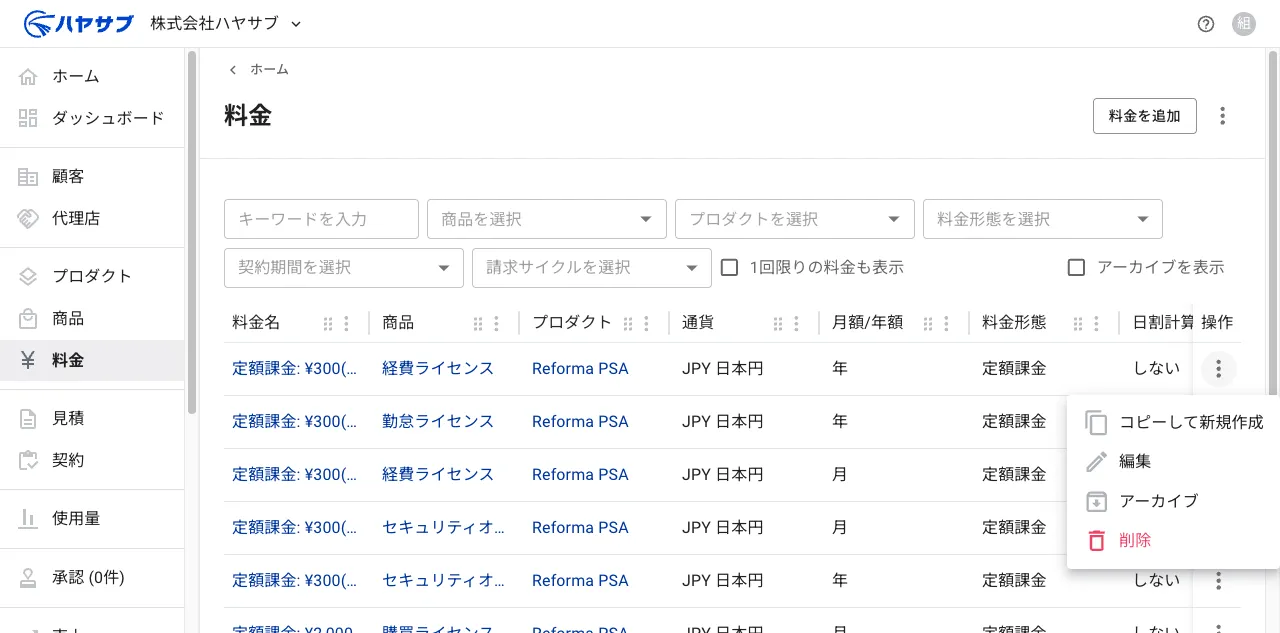Image resolution: width=1280 pixels, height=633 pixels.
Task: Open the column menu for 料金形態
Action: coord(1096,324)
